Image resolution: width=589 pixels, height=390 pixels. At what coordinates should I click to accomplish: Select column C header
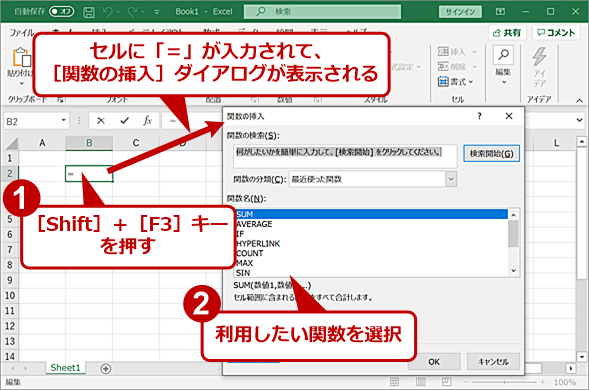pos(136,143)
